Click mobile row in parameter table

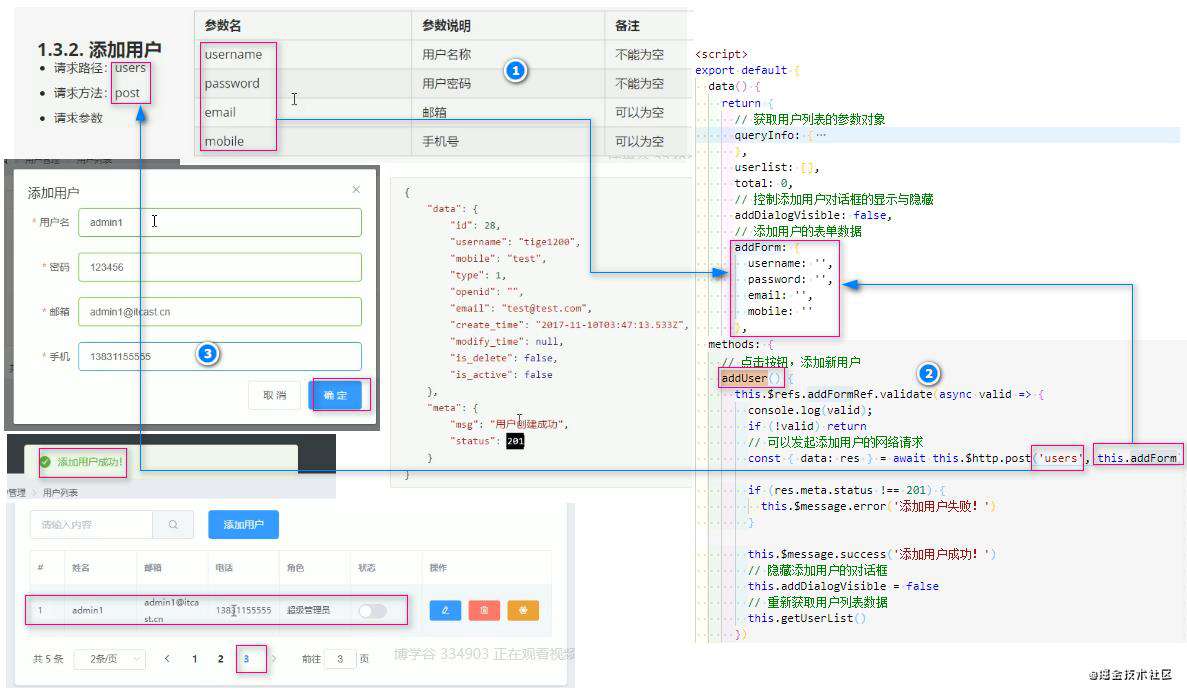point(444,141)
